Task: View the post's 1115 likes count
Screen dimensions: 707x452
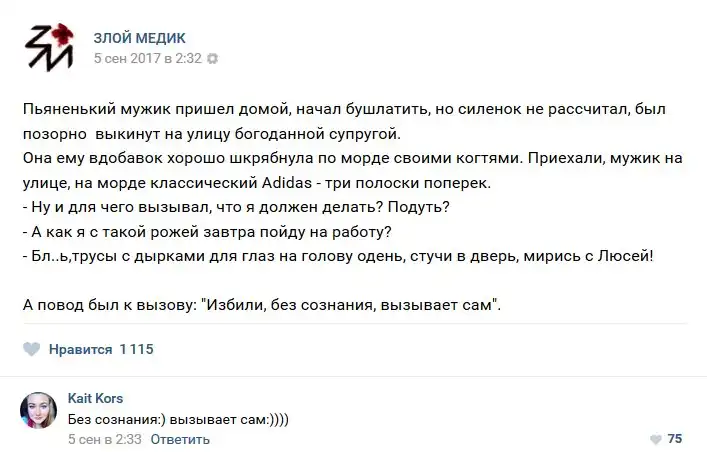Action: pos(136,350)
